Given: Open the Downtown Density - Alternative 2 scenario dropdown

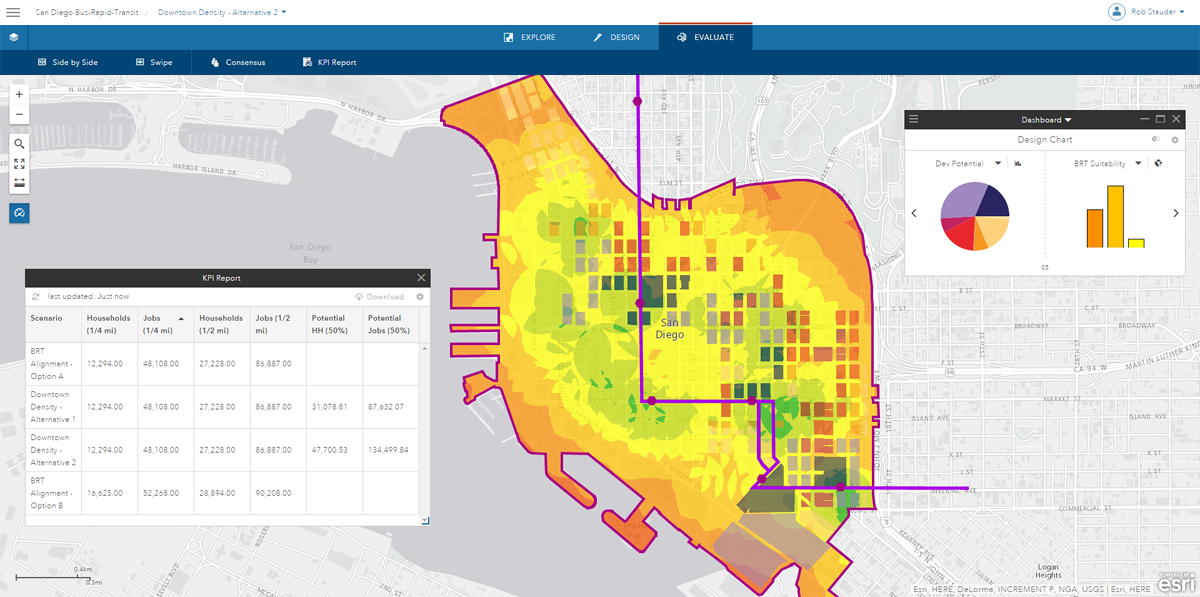Looking at the screenshot, I should pos(221,12).
